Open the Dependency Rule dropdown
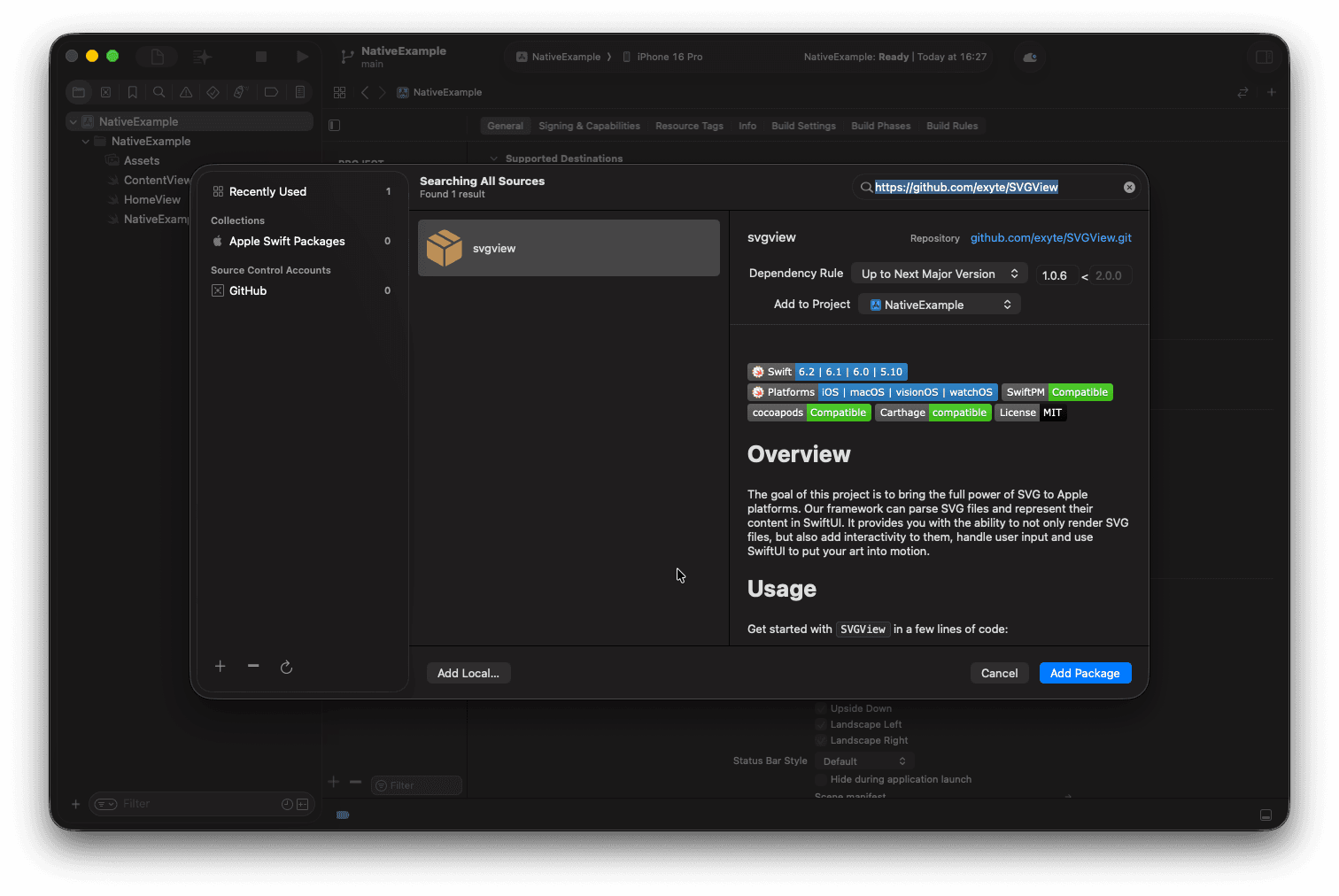 click(x=939, y=274)
